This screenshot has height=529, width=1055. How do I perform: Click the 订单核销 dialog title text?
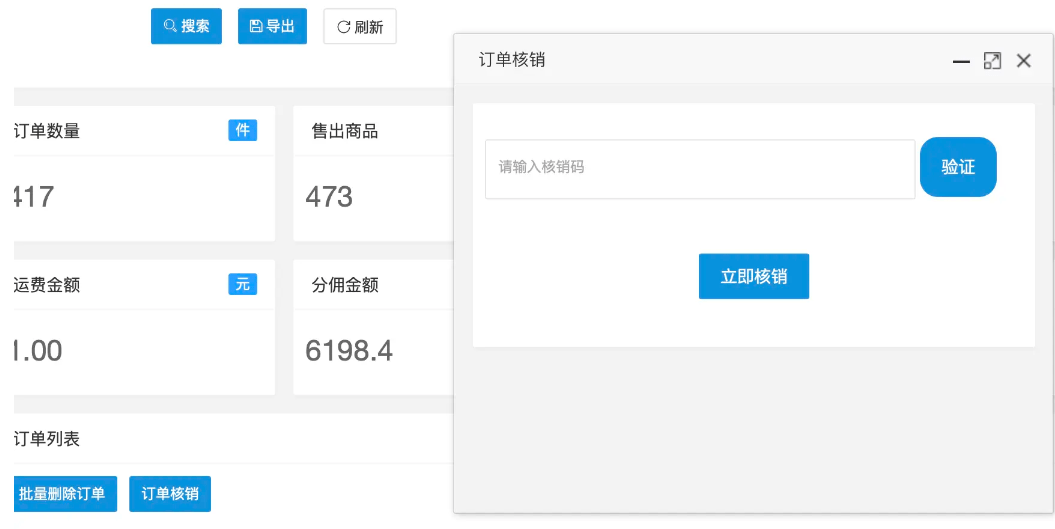(512, 60)
